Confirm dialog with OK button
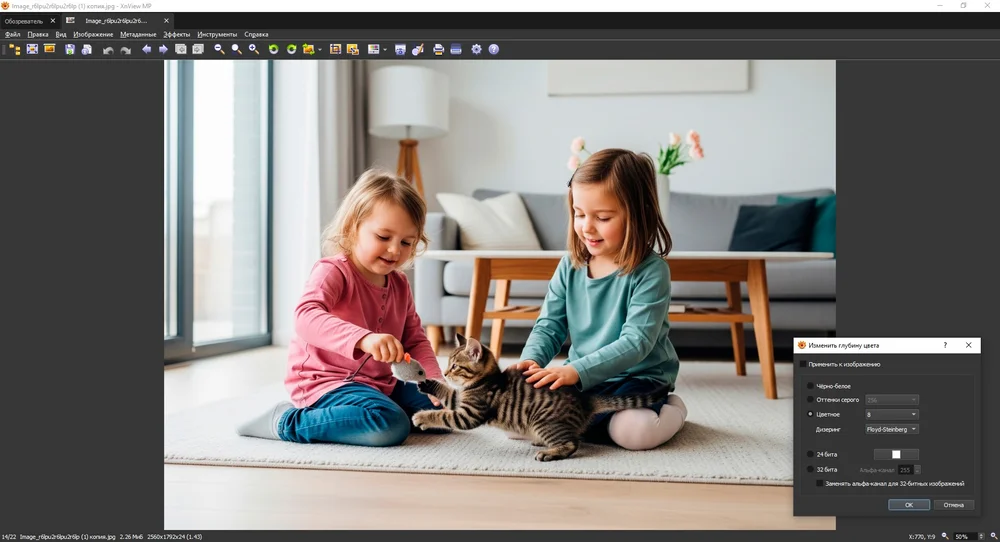 [x=909, y=504]
